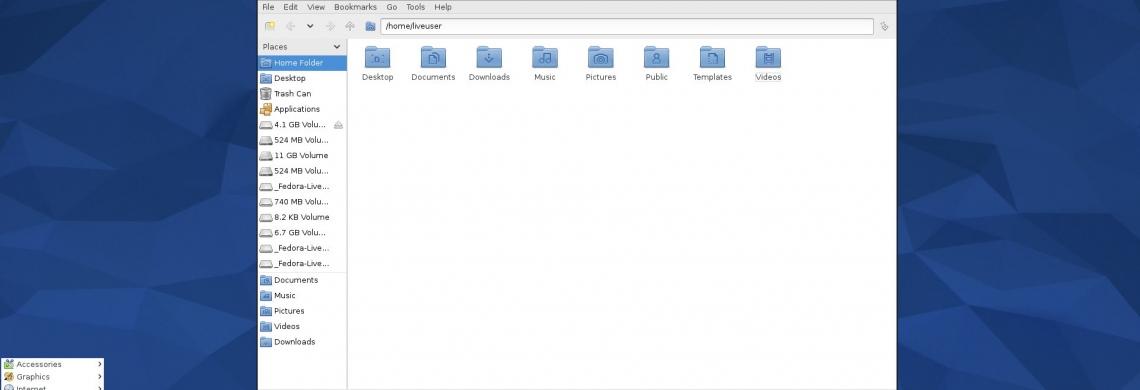Select the 740 MB Volume entry
The height and width of the screenshot is (390, 1140).
tap(302, 202)
